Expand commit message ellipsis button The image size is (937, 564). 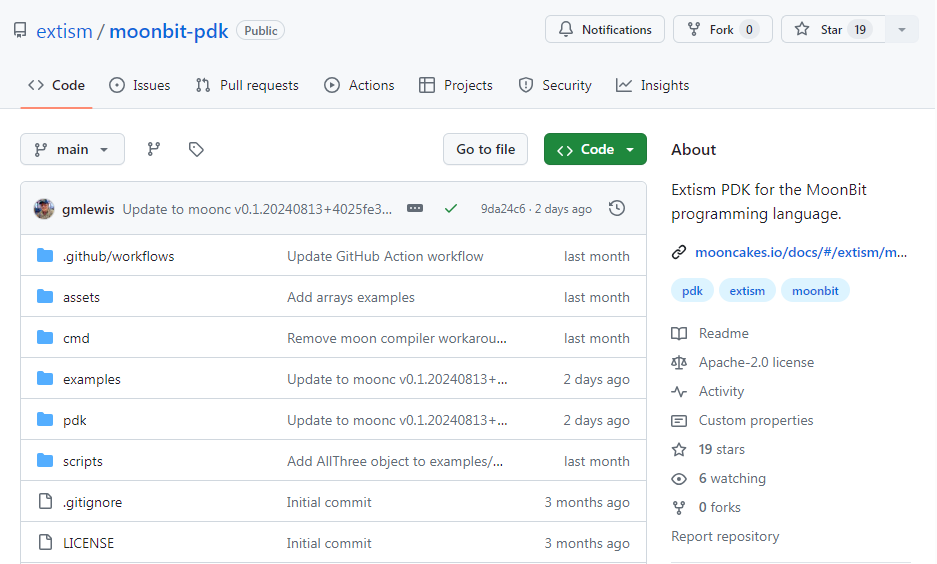(x=415, y=209)
